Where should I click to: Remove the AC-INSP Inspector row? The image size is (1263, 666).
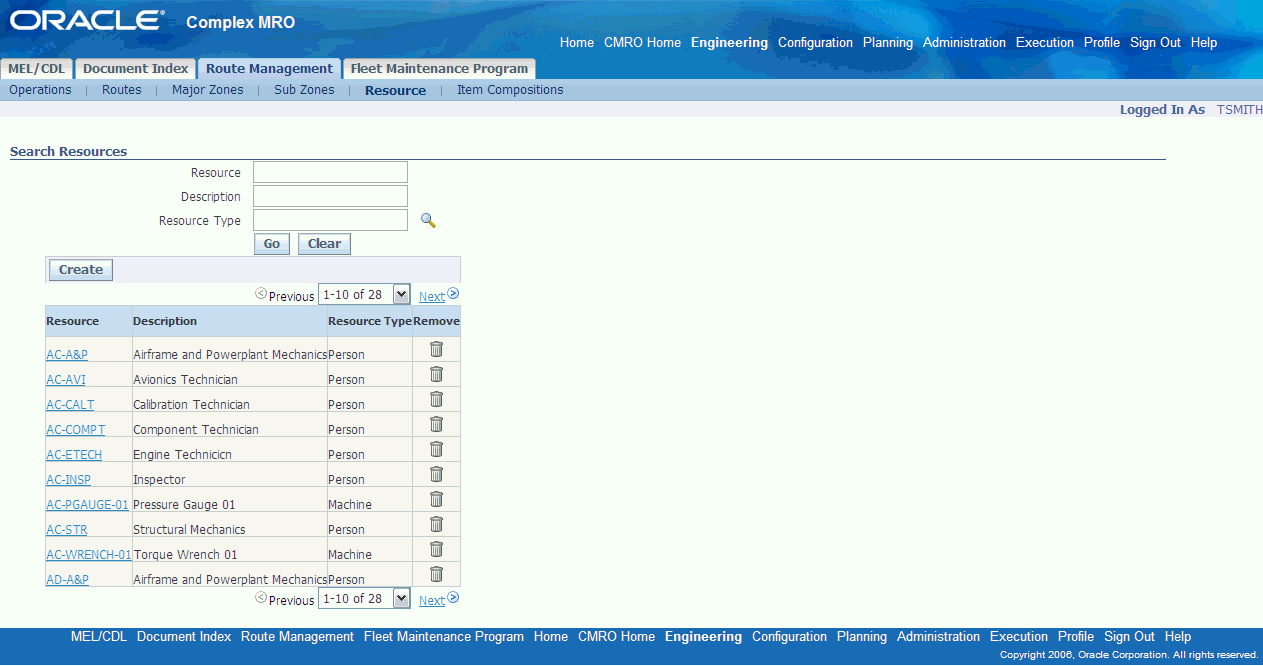[436, 474]
